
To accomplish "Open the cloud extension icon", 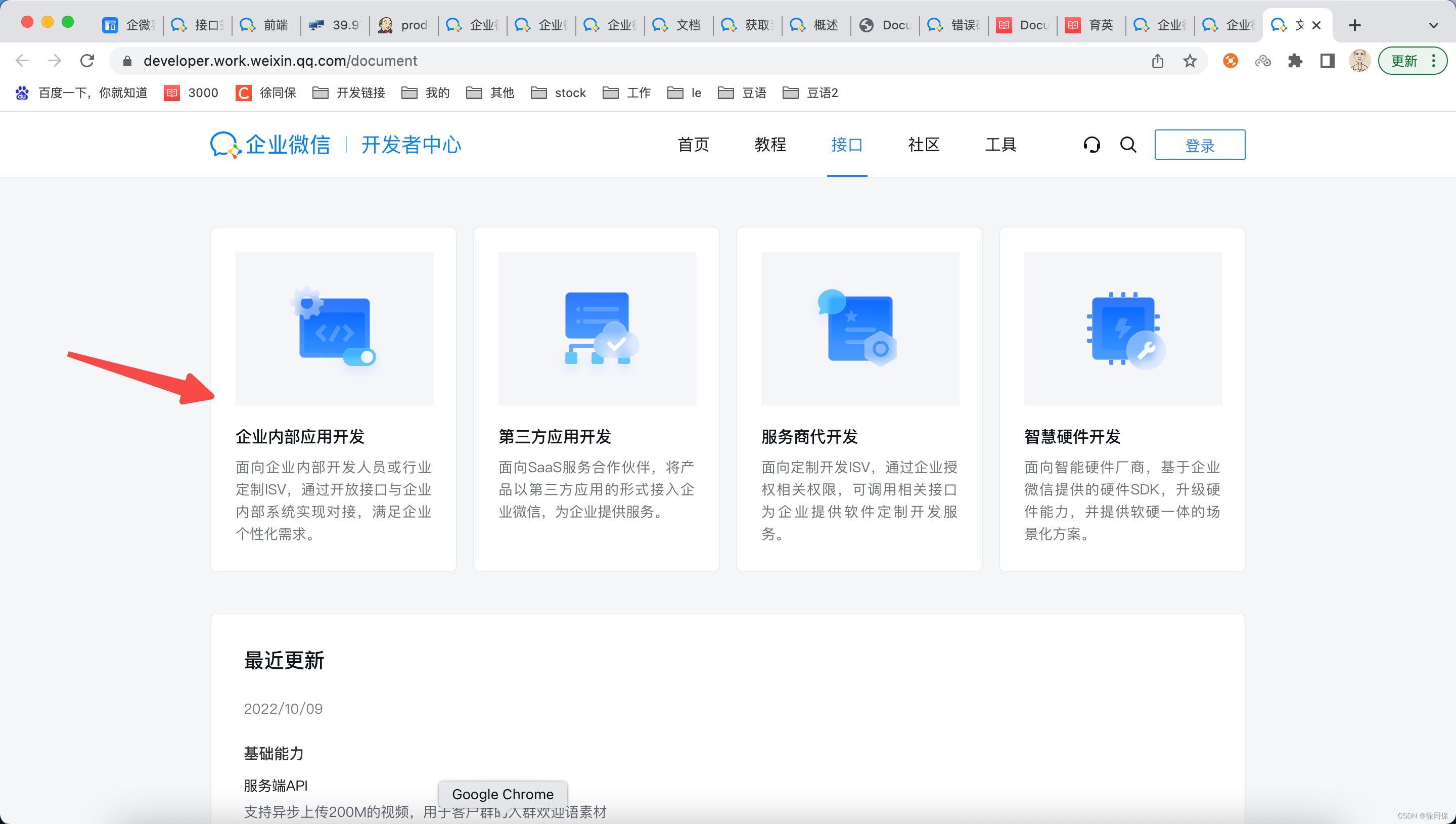I will click(1262, 61).
